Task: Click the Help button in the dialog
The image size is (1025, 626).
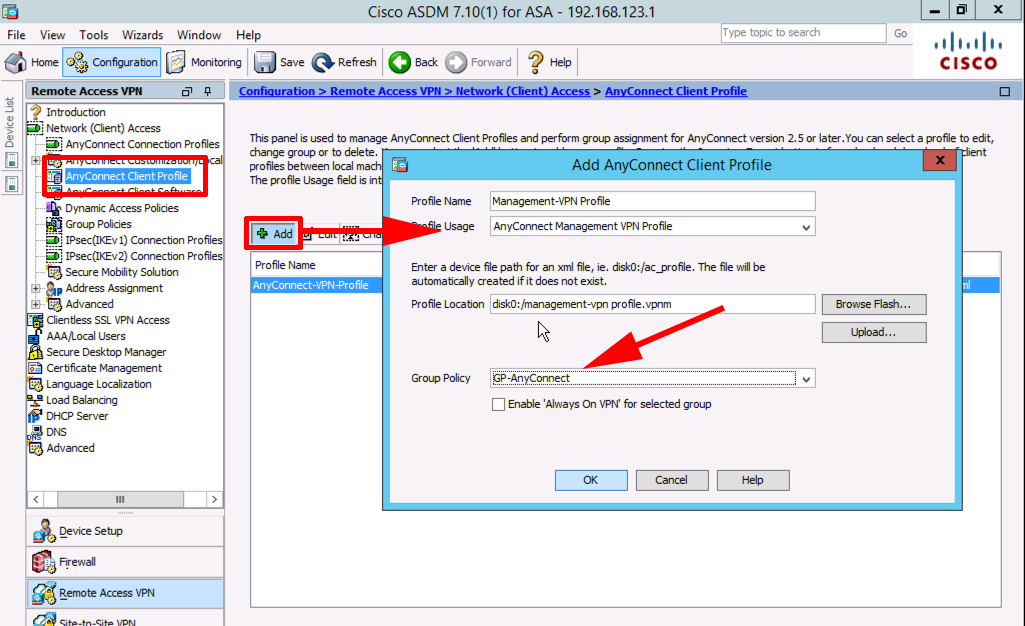Action: [752, 480]
